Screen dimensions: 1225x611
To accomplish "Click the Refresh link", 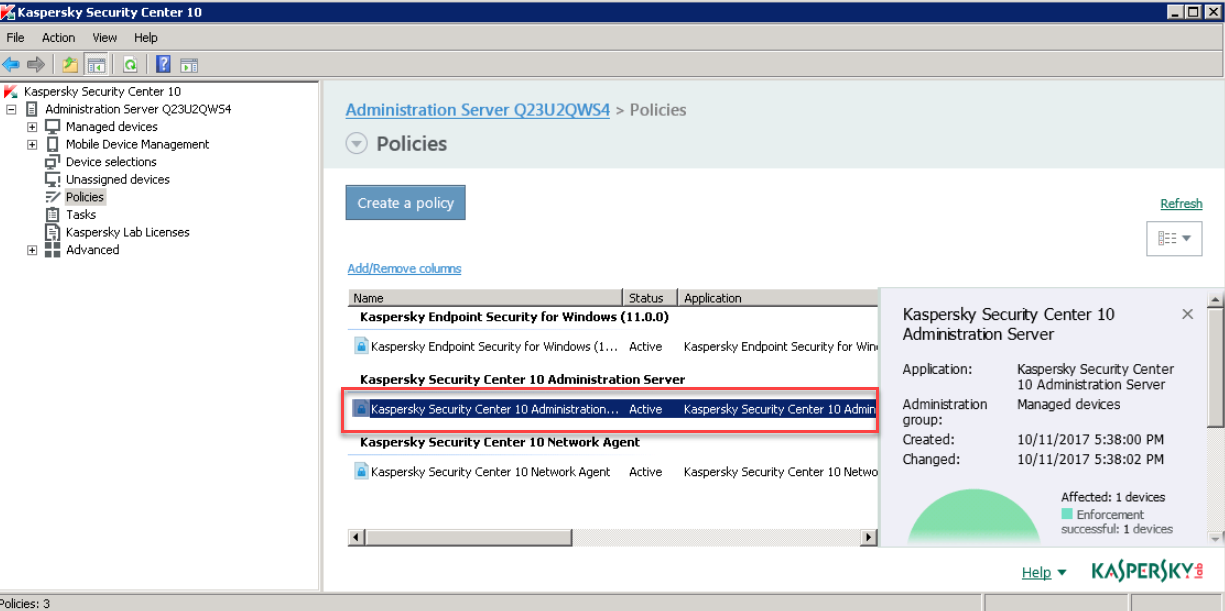I will [1181, 204].
